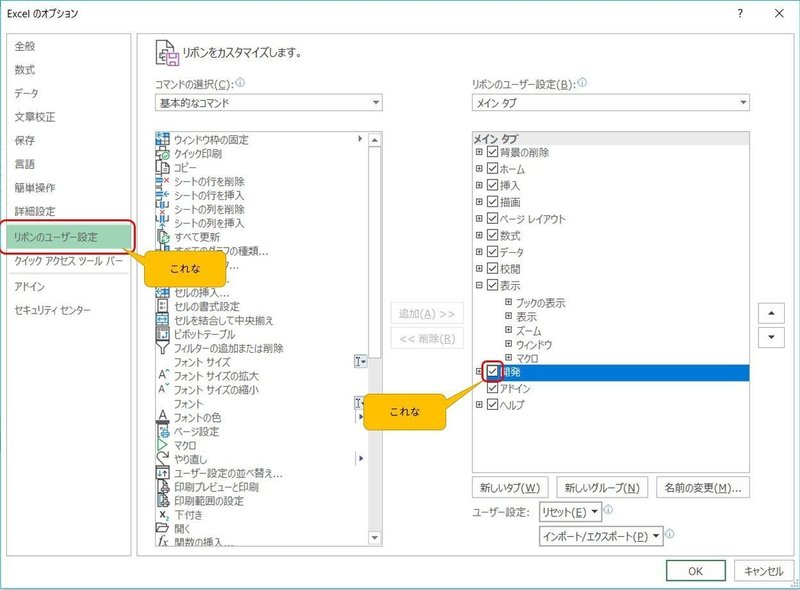Click the info icon beside リセット dropdown
Screen dimensions: 800x590
click(608, 509)
